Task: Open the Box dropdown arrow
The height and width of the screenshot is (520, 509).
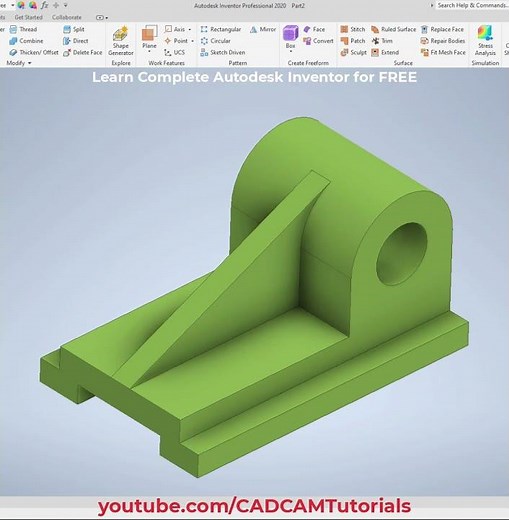Action: pyautogui.click(x=291, y=51)
